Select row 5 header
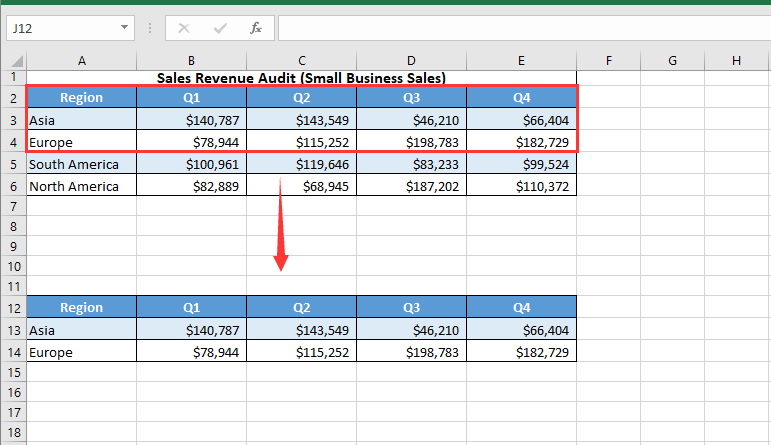The image size is (771, 445). click(13, 164)
